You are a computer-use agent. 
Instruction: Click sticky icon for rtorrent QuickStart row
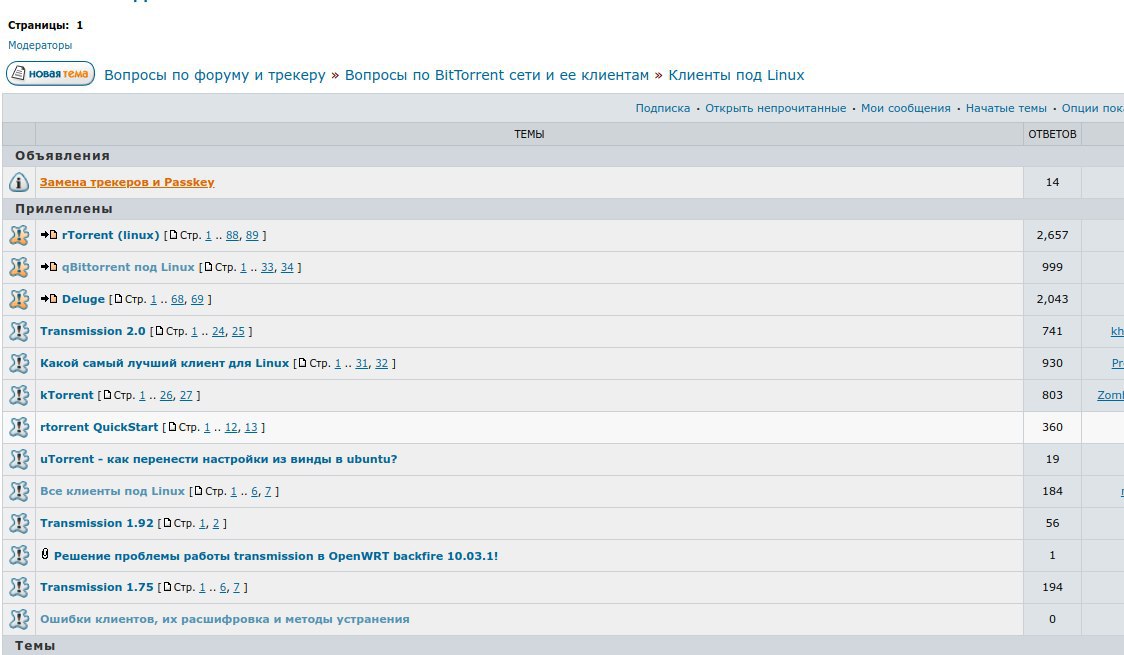[x=19, y=427]
